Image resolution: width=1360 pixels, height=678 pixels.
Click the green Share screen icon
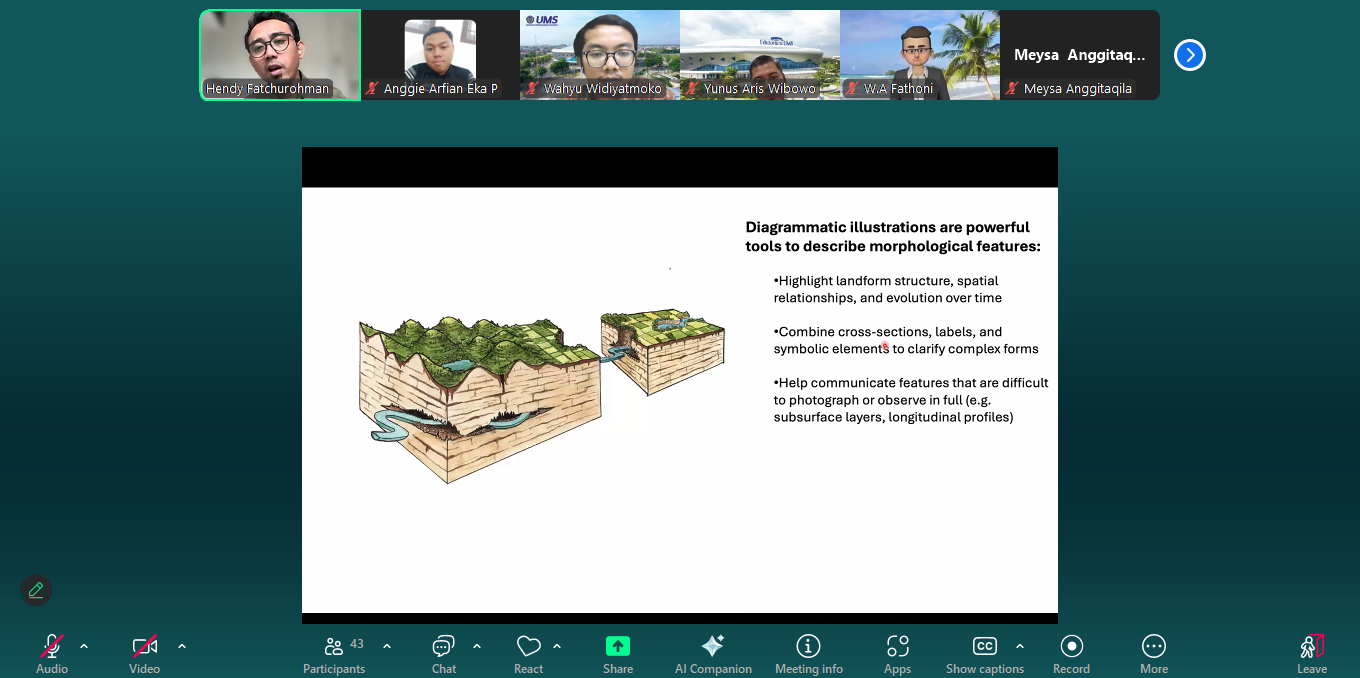click(x=618, y=647)
